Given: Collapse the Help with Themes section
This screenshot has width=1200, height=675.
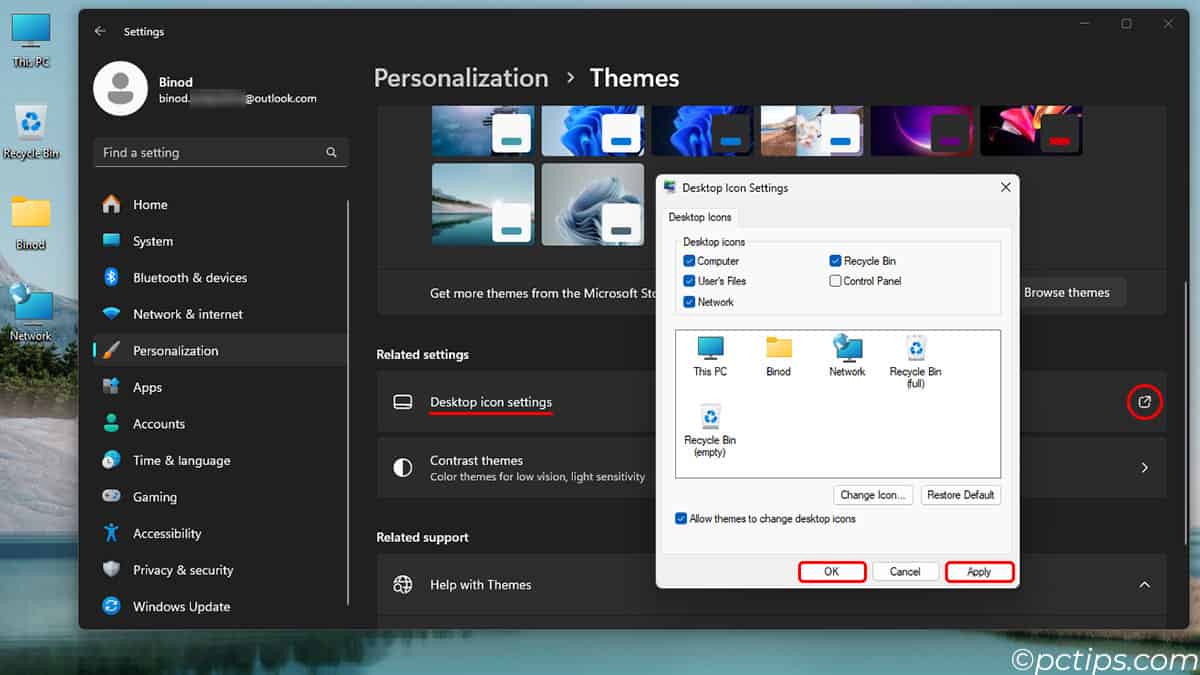Looking at the screenshot, I should (x=1144, y=584).
